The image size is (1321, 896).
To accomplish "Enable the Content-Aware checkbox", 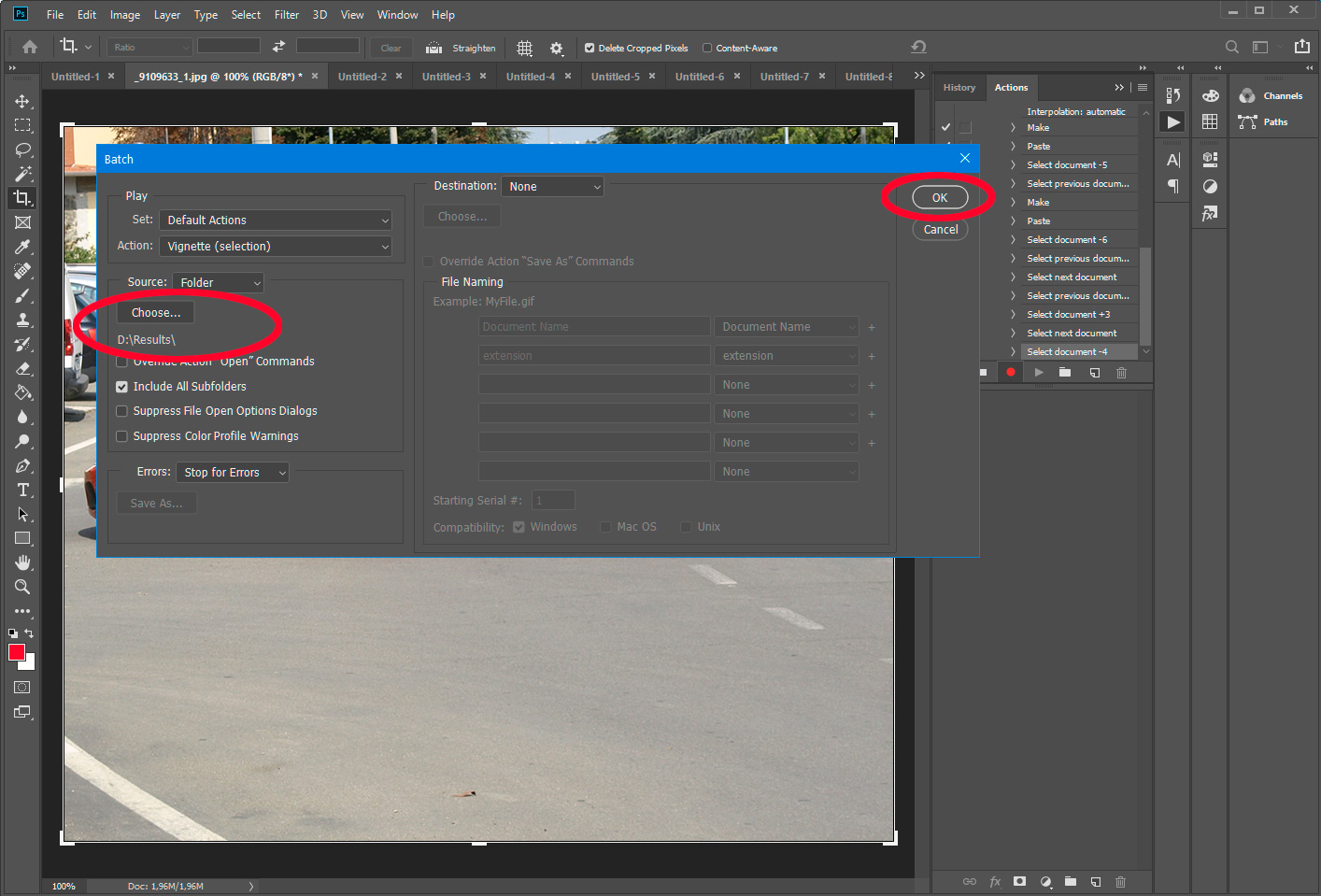I will [709, 48].
